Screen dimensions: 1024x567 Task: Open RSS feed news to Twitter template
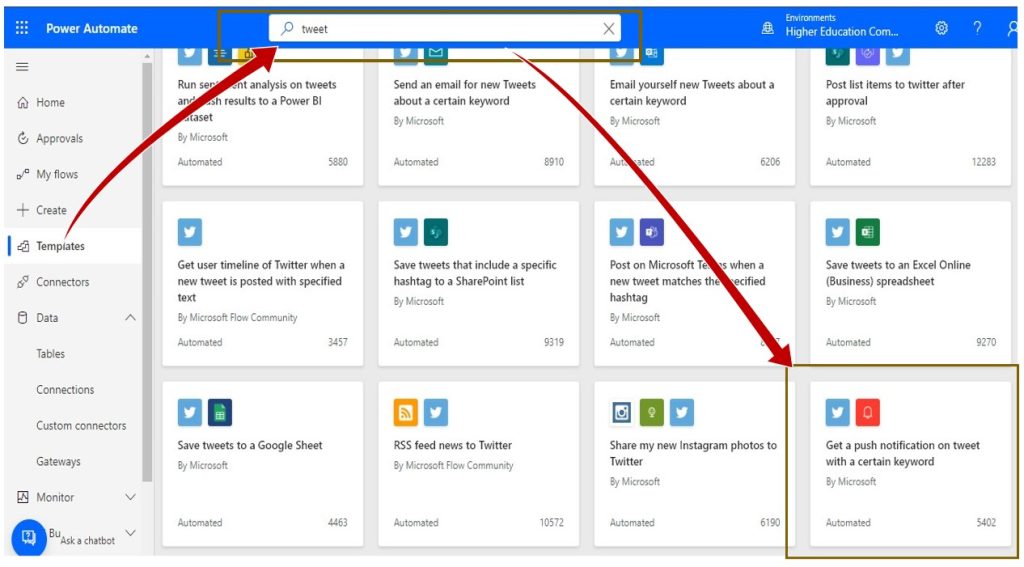(479, 464)
